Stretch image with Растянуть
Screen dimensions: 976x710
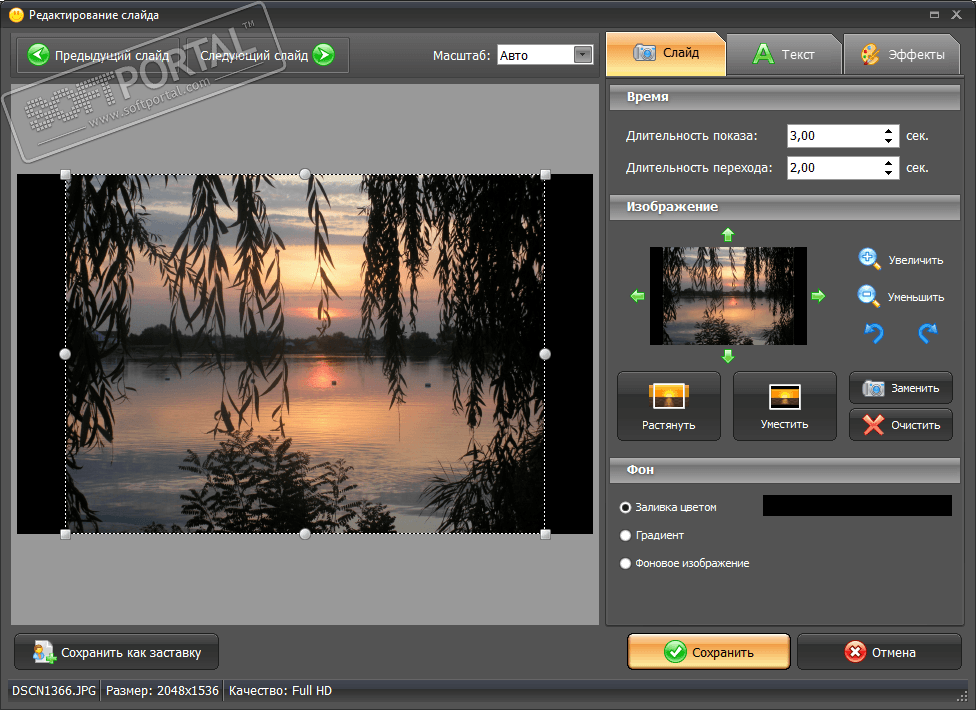point(669,406)
